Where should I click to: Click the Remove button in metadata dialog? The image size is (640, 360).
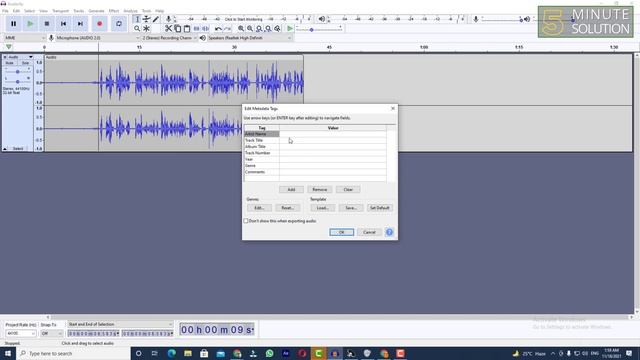pyautogui.click(x=320, y=189)
